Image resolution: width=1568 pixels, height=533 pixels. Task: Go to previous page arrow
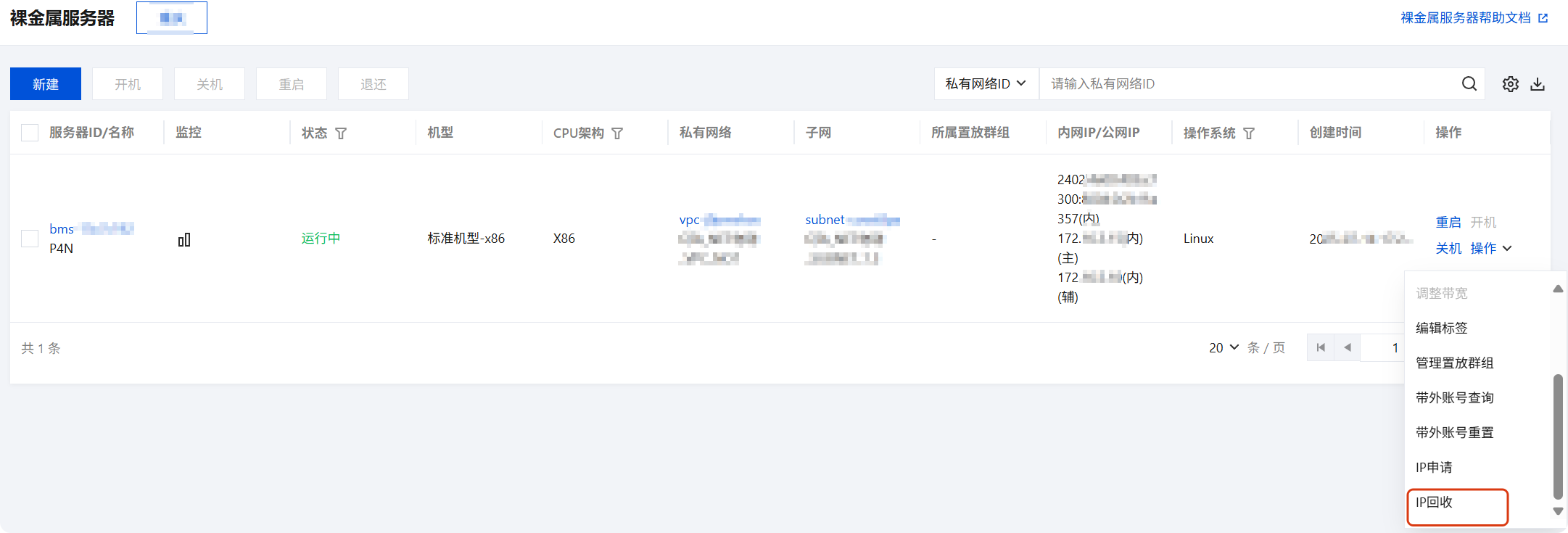click(x=1347, y=348)
